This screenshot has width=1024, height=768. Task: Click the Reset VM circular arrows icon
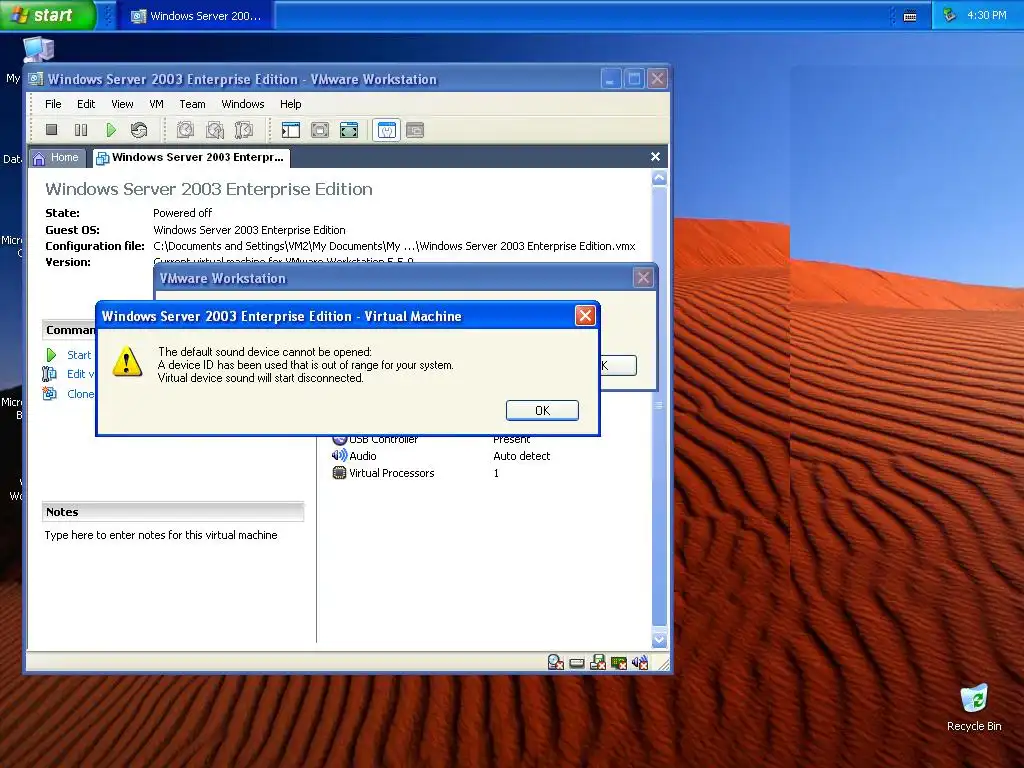[x=138, y=130]
